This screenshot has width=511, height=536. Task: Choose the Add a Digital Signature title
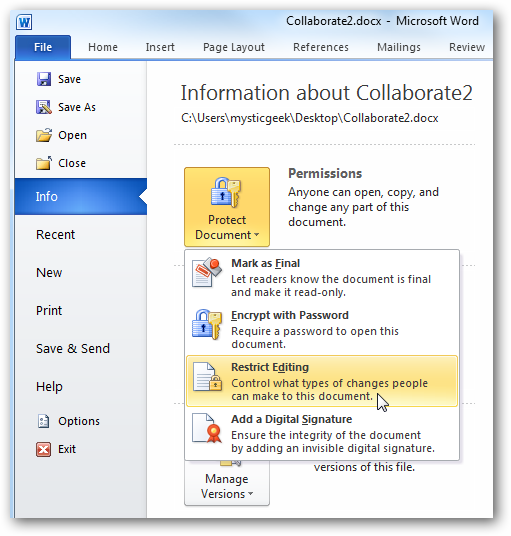(x=292, y=419)
